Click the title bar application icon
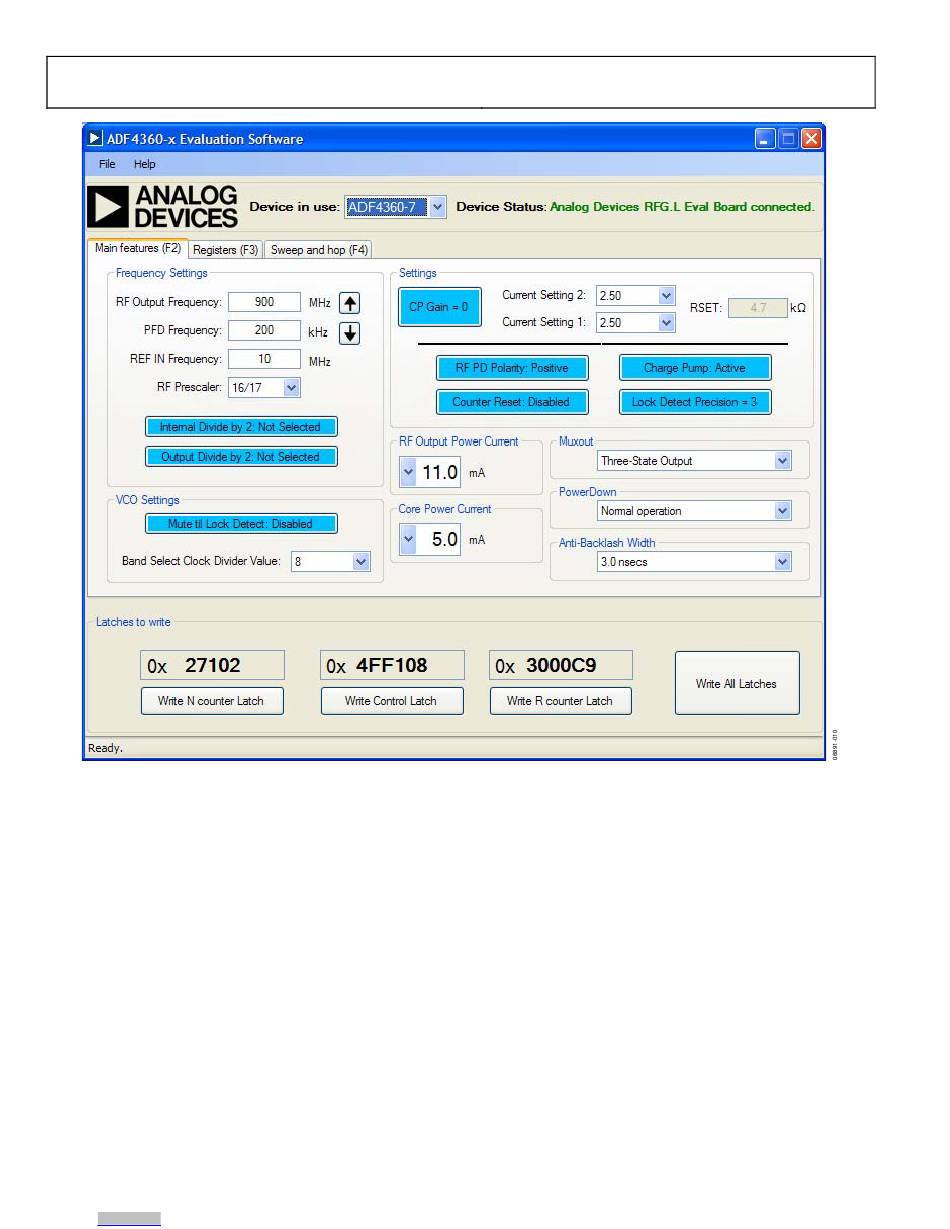 click(x=96, y=138)
